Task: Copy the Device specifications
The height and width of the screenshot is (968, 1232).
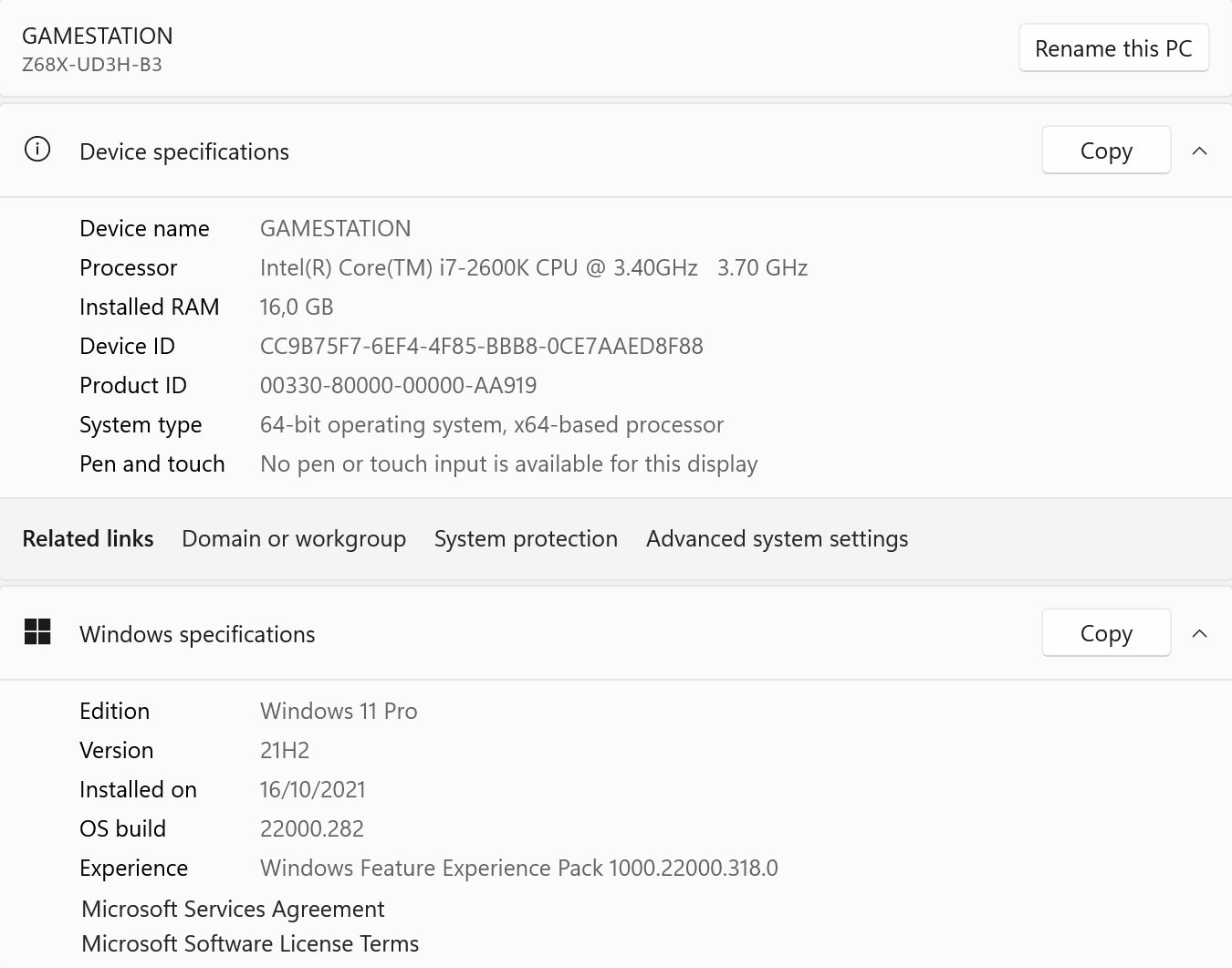Action: [x=1106, y=151]
